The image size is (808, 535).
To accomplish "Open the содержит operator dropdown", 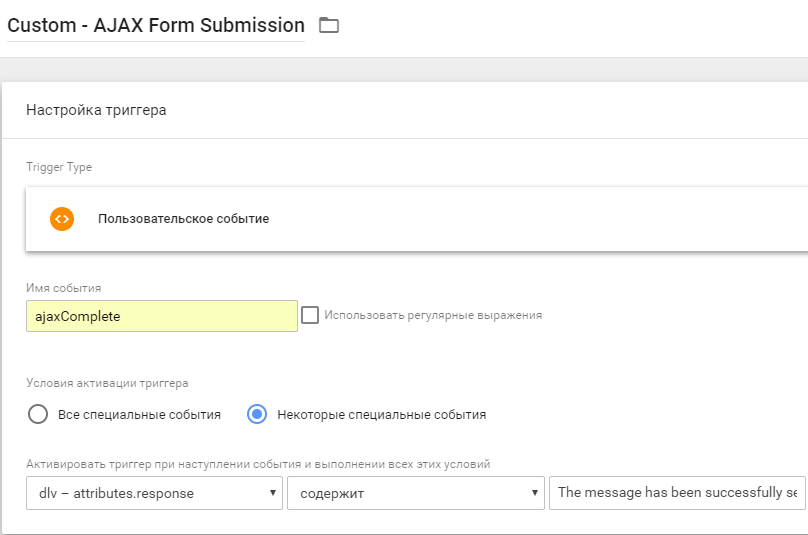I will (x=414, y=492).
